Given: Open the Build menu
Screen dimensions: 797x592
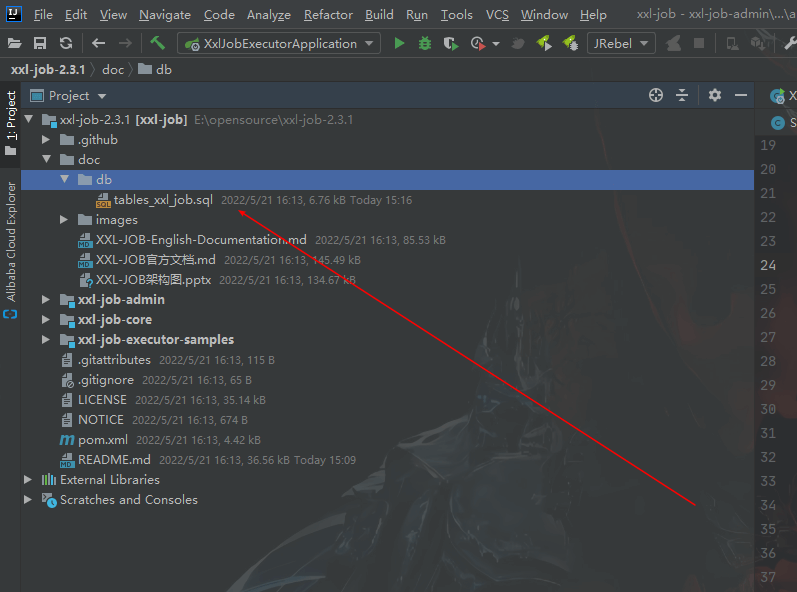Looking at the screenshot, I should (x=379, y=15).
